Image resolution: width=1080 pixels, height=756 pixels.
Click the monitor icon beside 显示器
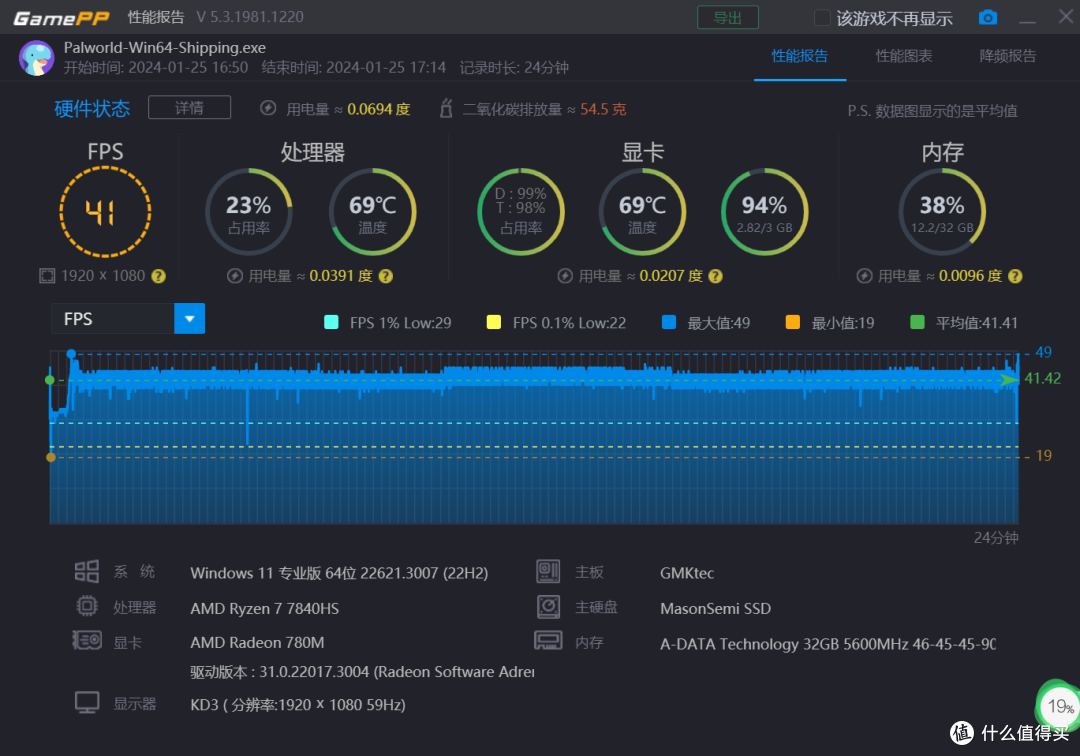[x=87, y=702]
